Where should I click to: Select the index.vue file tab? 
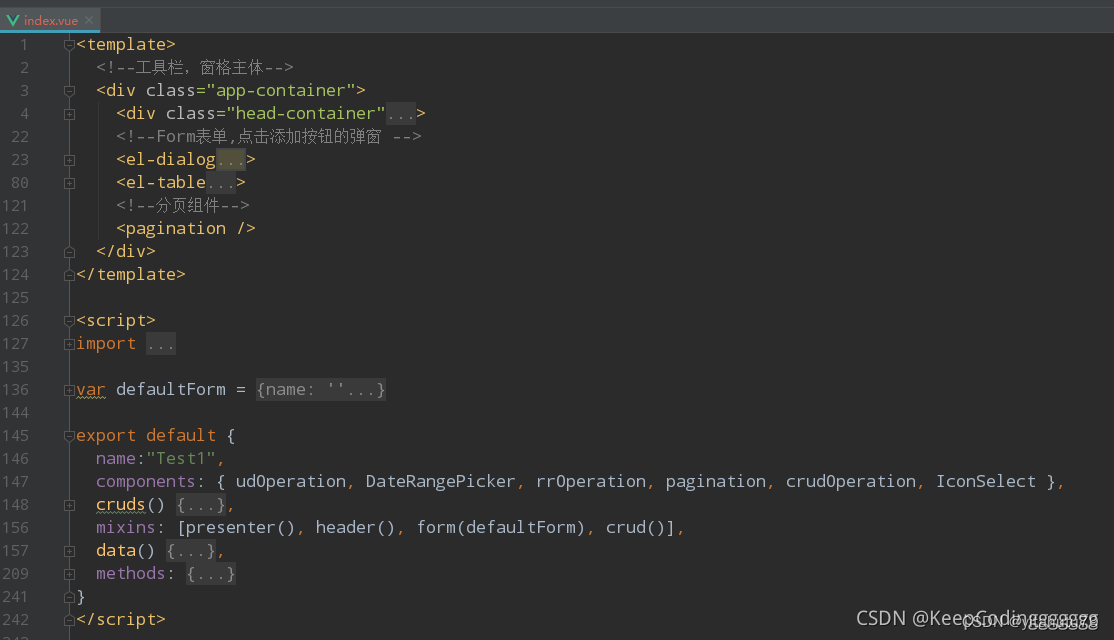50,20
